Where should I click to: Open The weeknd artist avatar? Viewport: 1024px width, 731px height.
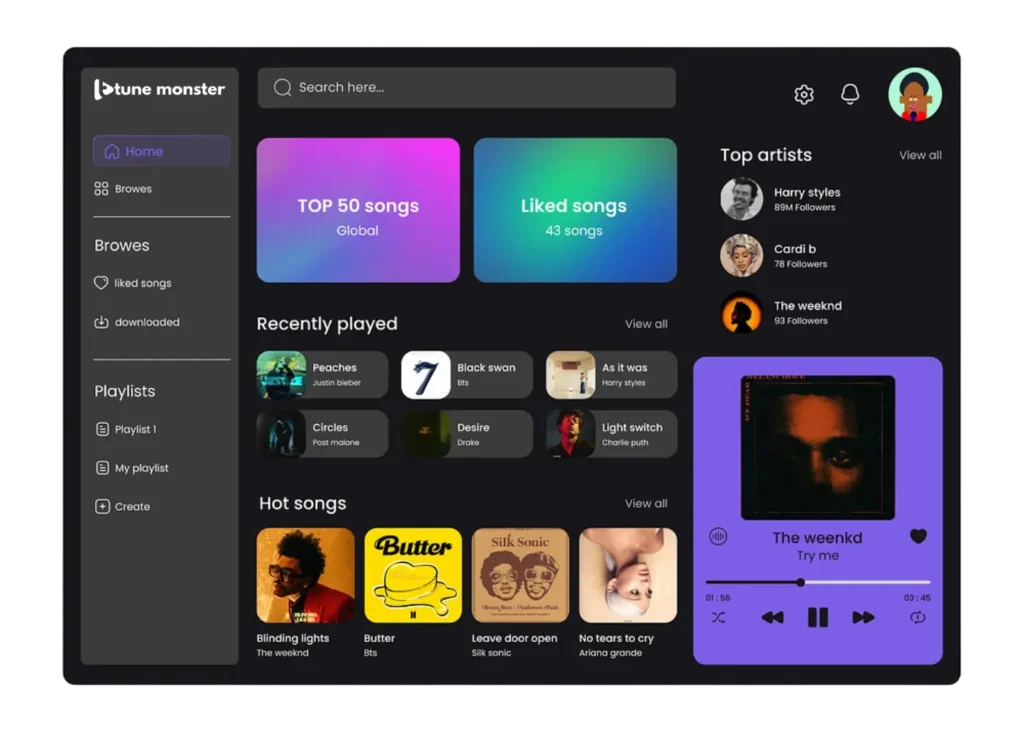click(741, 312)
